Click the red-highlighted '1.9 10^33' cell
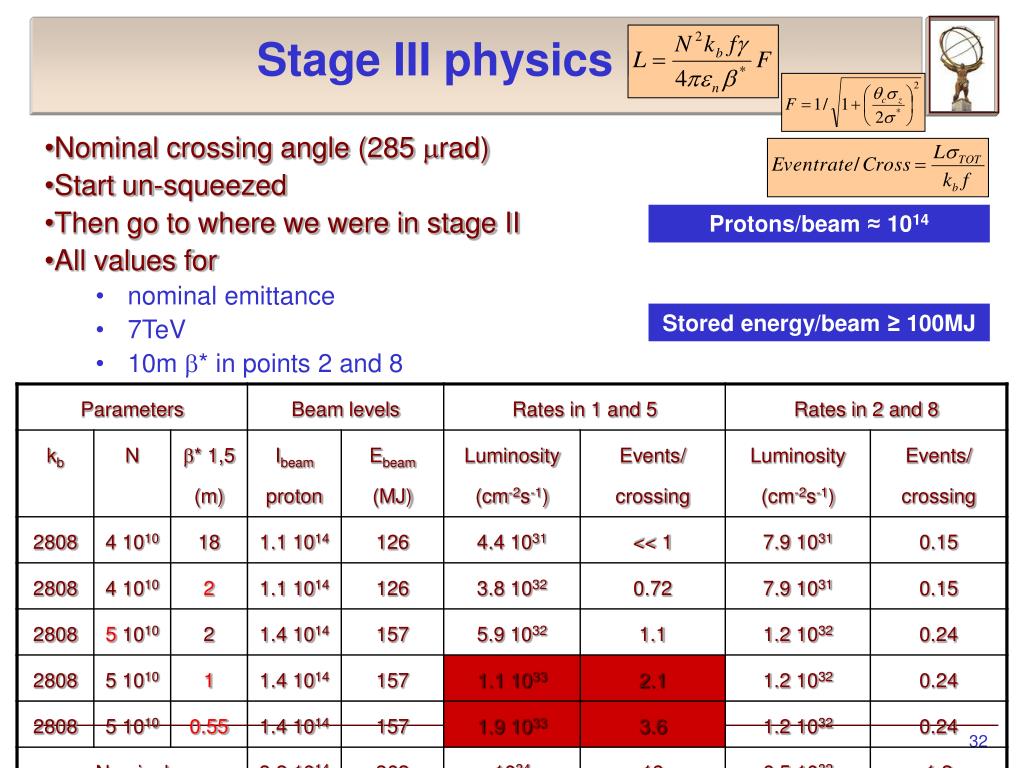1024x768 pixels. tap(512, 726)
